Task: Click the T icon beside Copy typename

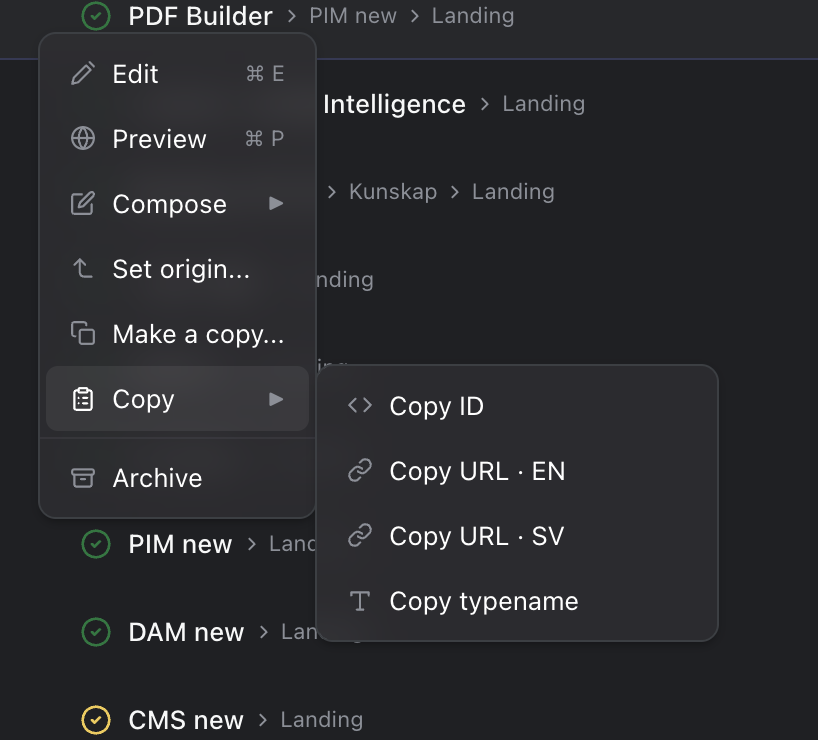Action: (360, 601)
